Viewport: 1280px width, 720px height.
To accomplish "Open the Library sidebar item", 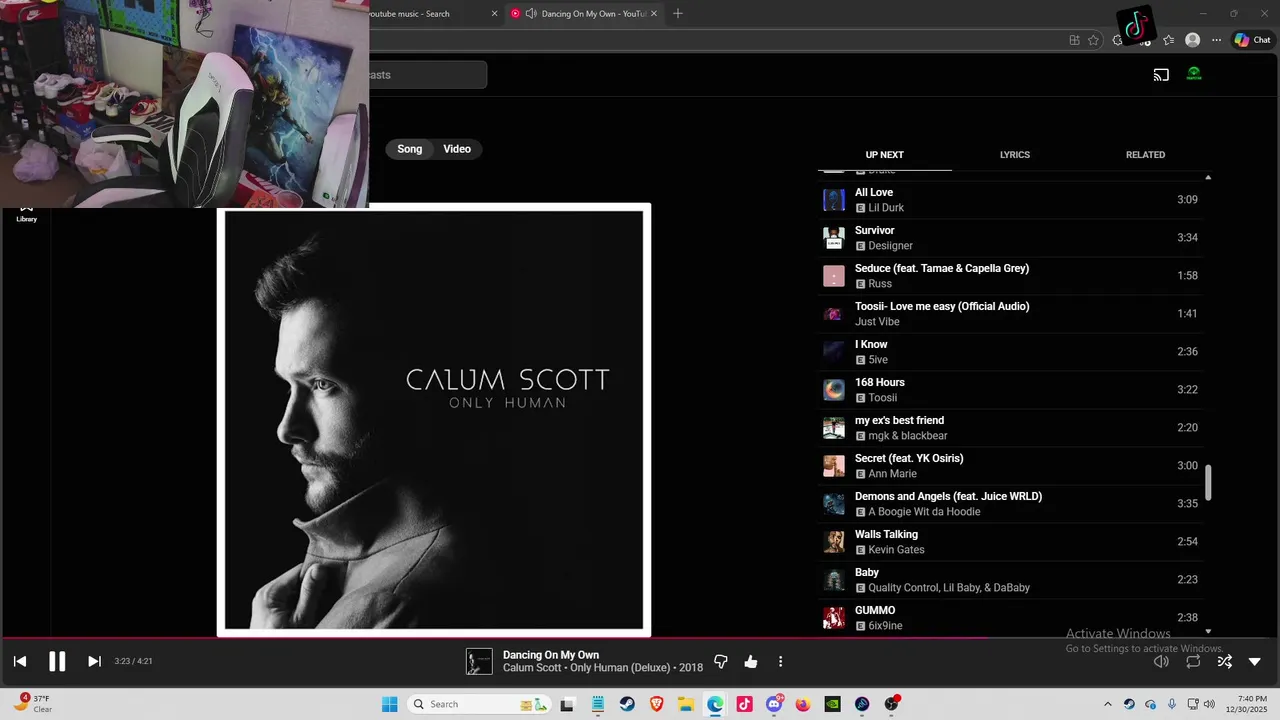I will click(x=27, y=214).
